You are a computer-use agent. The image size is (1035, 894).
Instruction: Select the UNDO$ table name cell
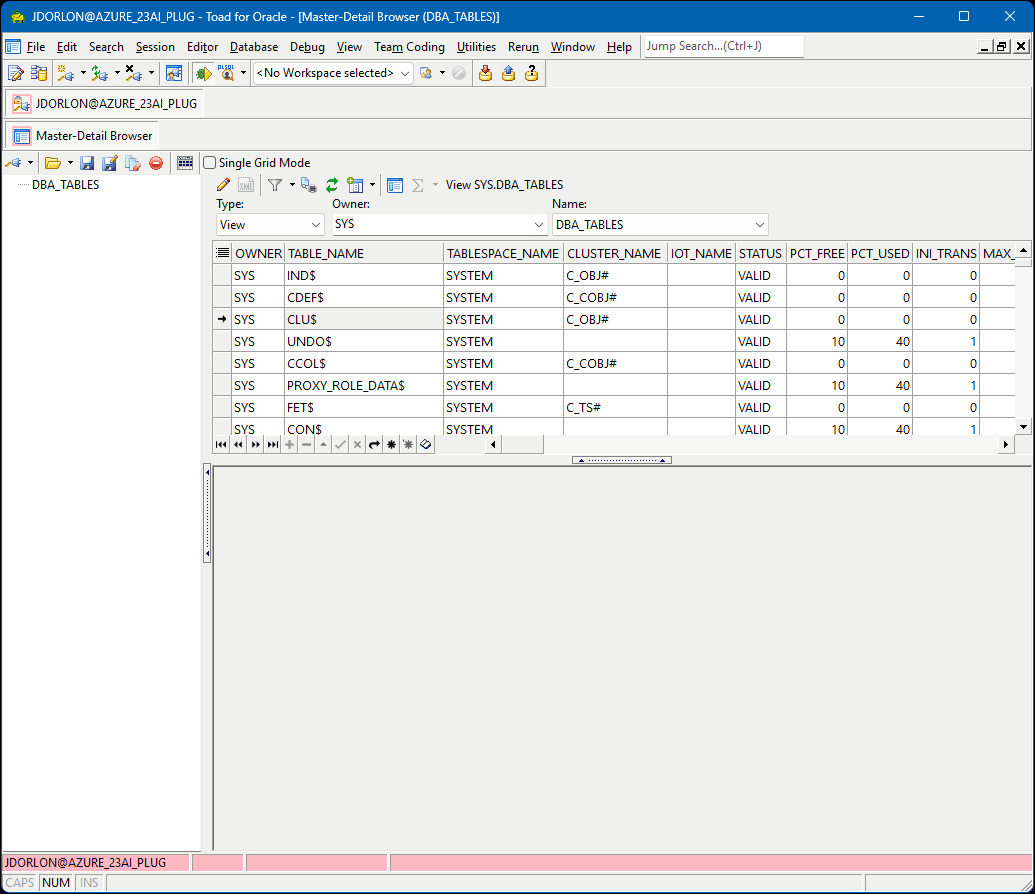[x=364, y=341]
